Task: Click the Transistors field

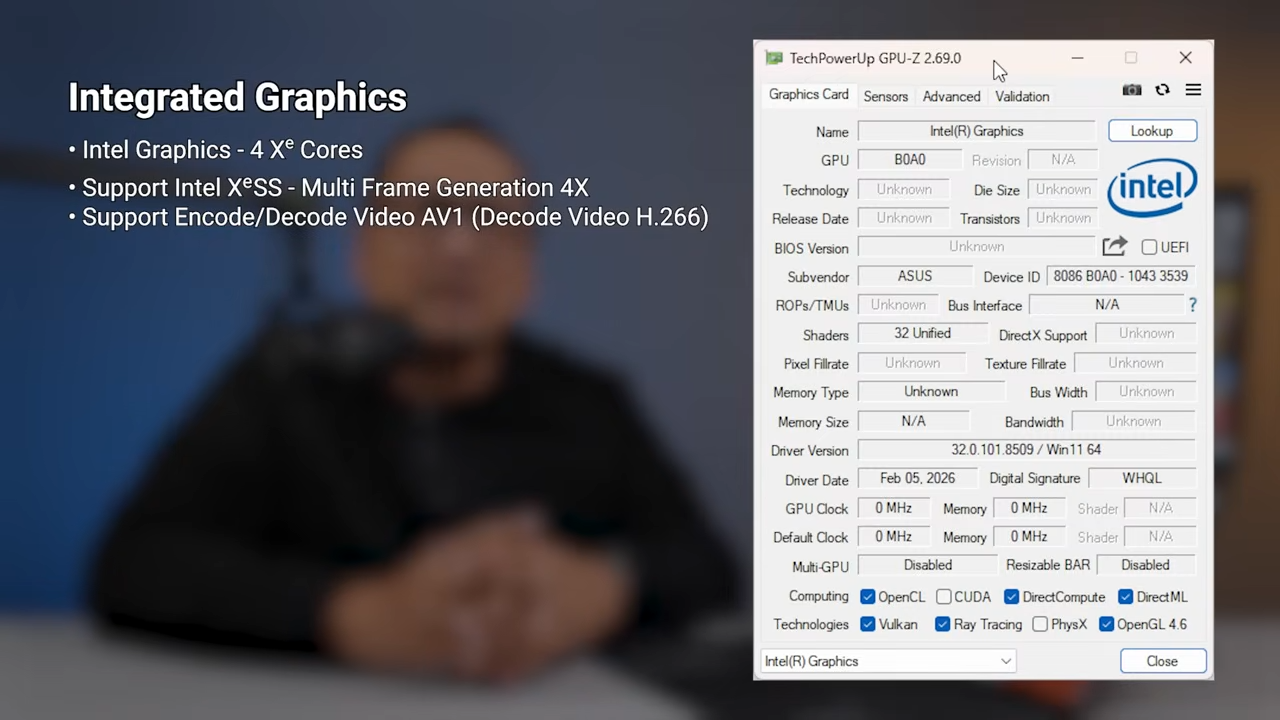Action: point(1063,218)
